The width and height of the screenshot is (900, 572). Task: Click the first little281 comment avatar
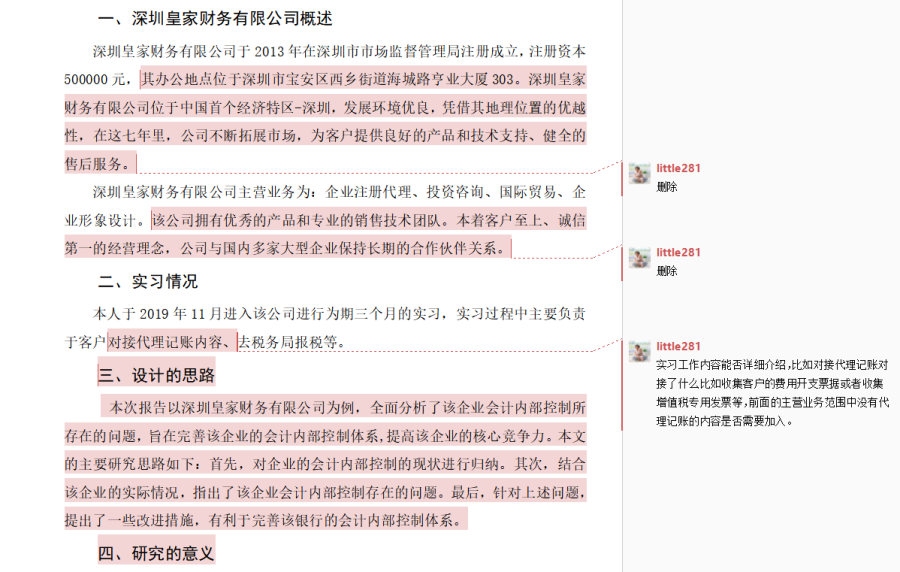pyautogui.click(x=639, y=173)
